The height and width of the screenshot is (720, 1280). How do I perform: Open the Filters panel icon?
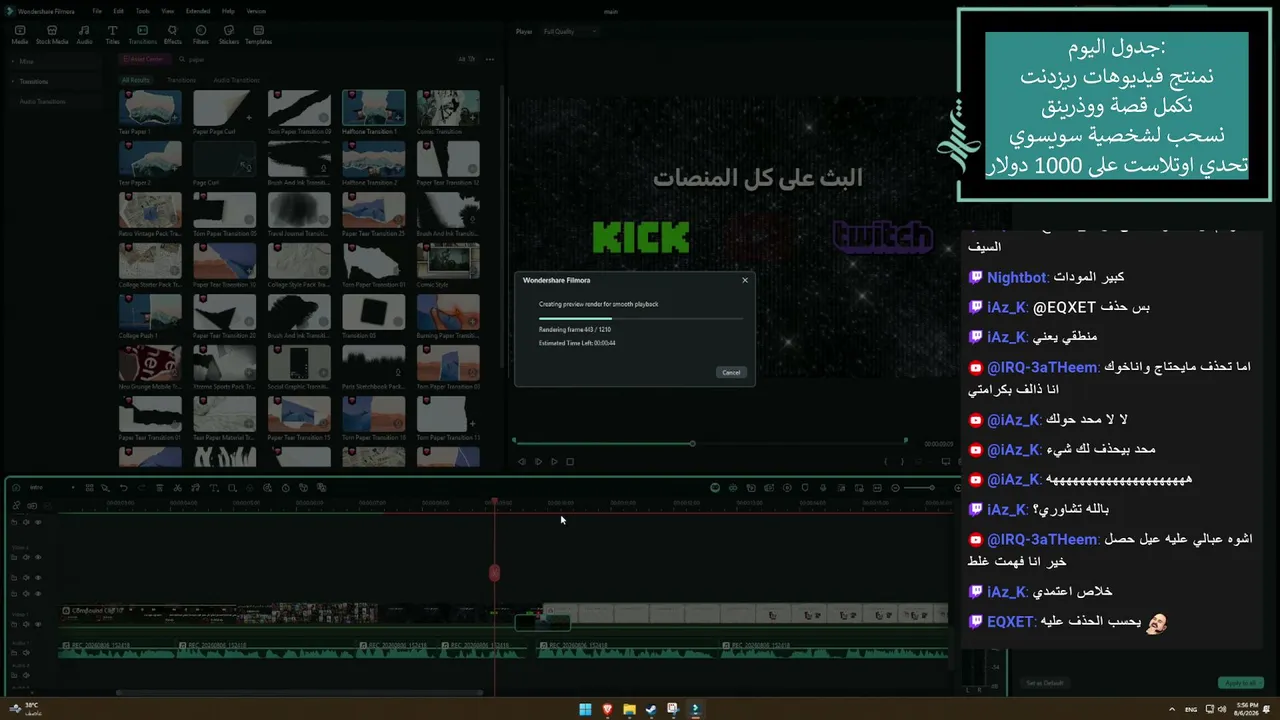[x=201, y=31]
